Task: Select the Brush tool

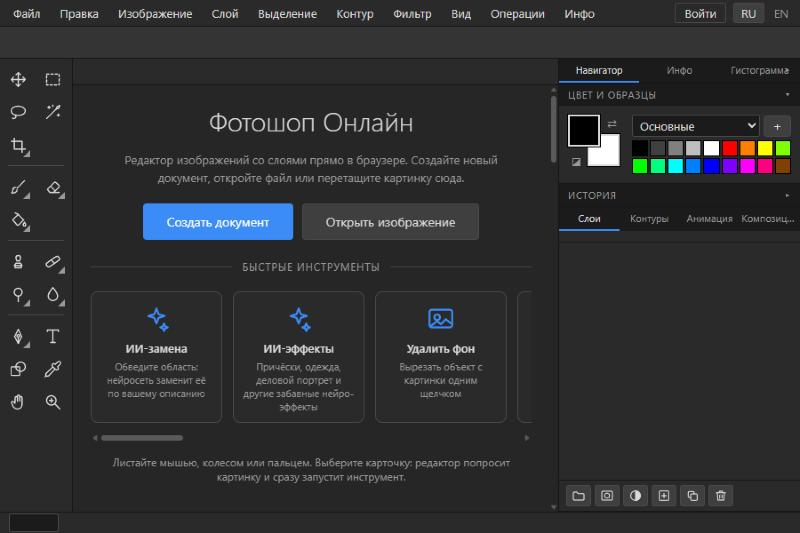Action: coord(19,189)
